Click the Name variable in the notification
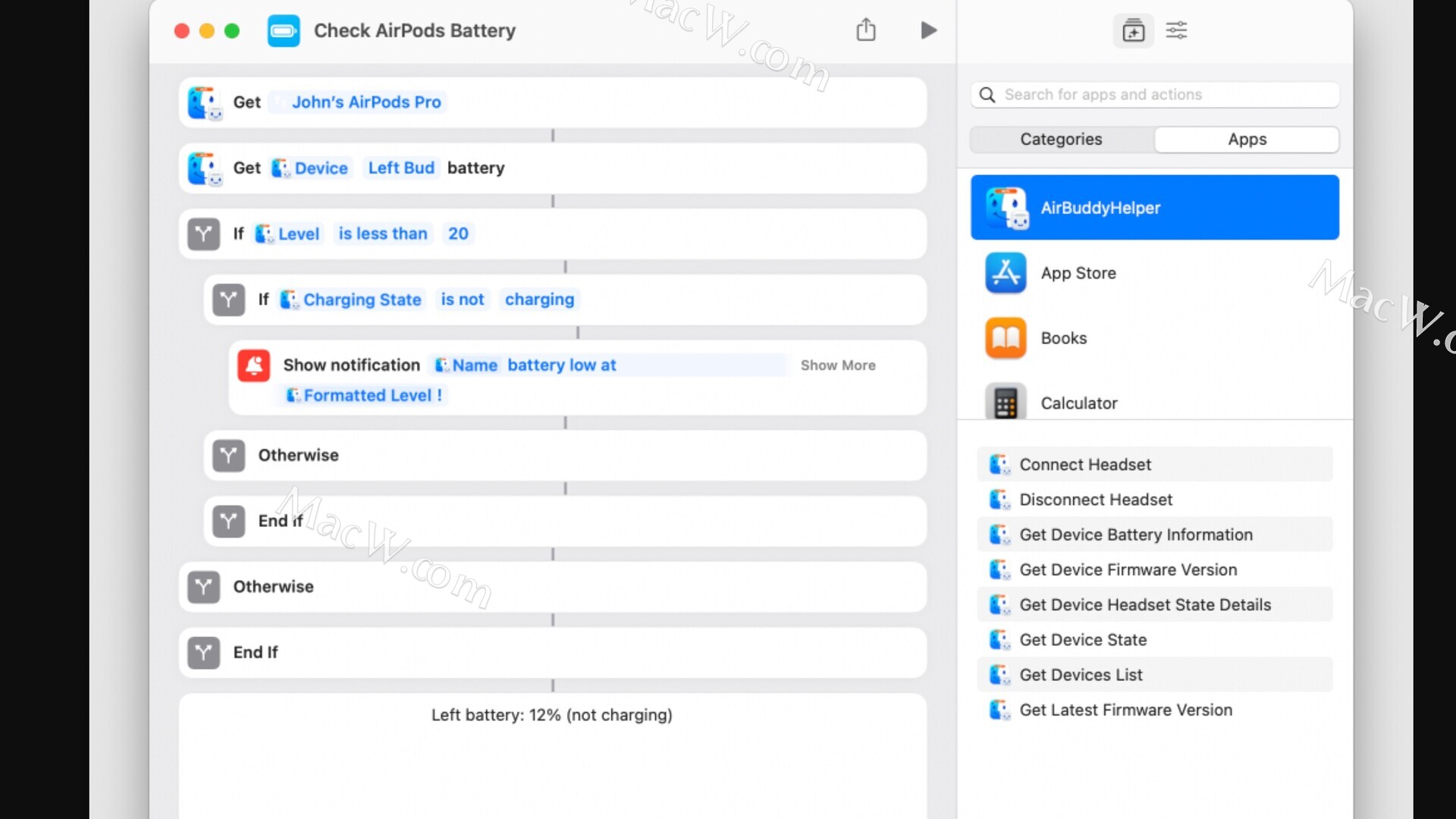The image size is (1456, 819). tap(466, 366)
